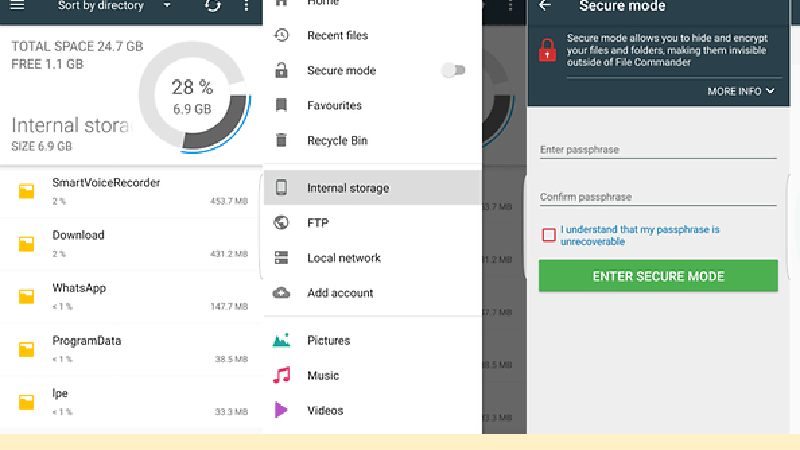Open Local network from the drawer
The width and height of the screenshot is (800, 450).
(344, 258)
